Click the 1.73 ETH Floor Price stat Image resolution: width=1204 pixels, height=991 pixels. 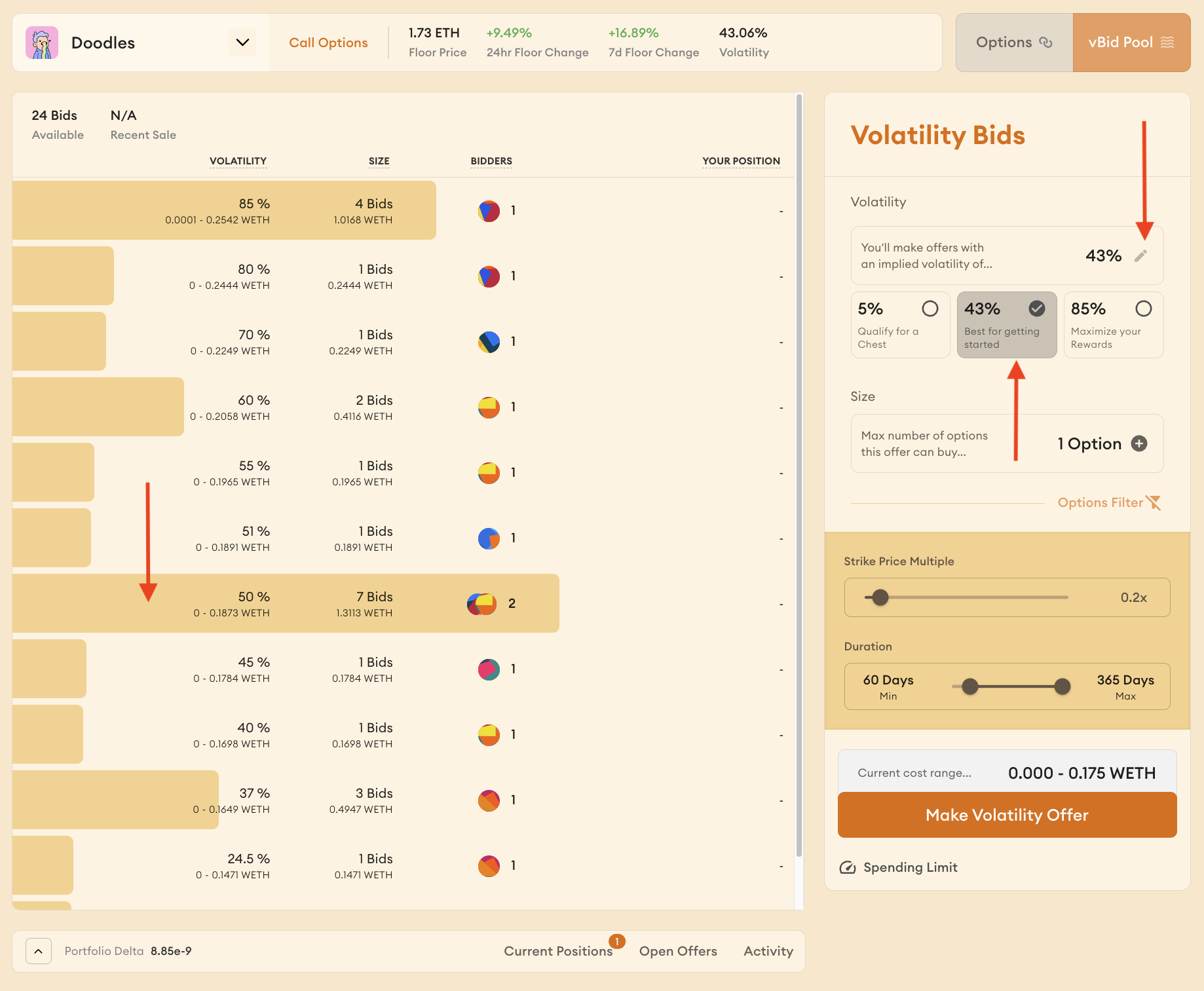(438, 43)
